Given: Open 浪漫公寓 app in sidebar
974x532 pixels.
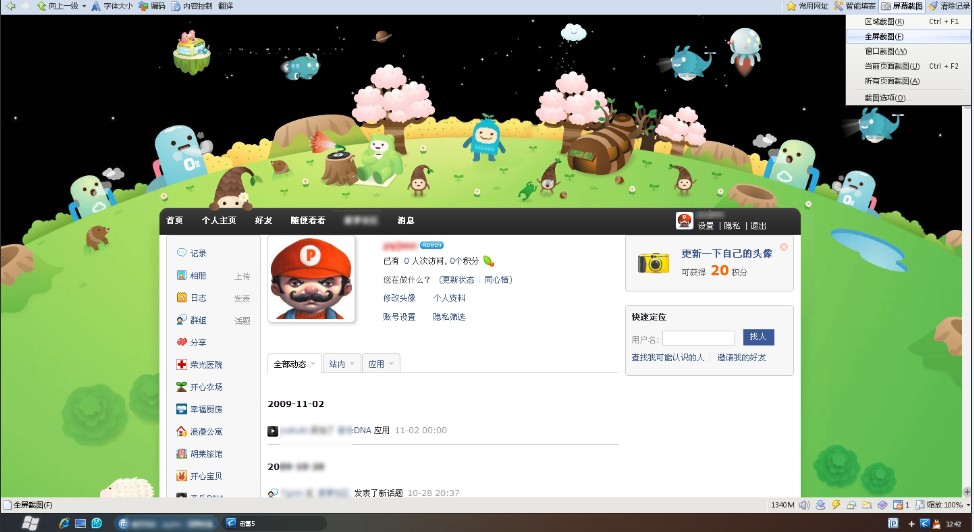Looking at the screenshot, I should (206, 431).
